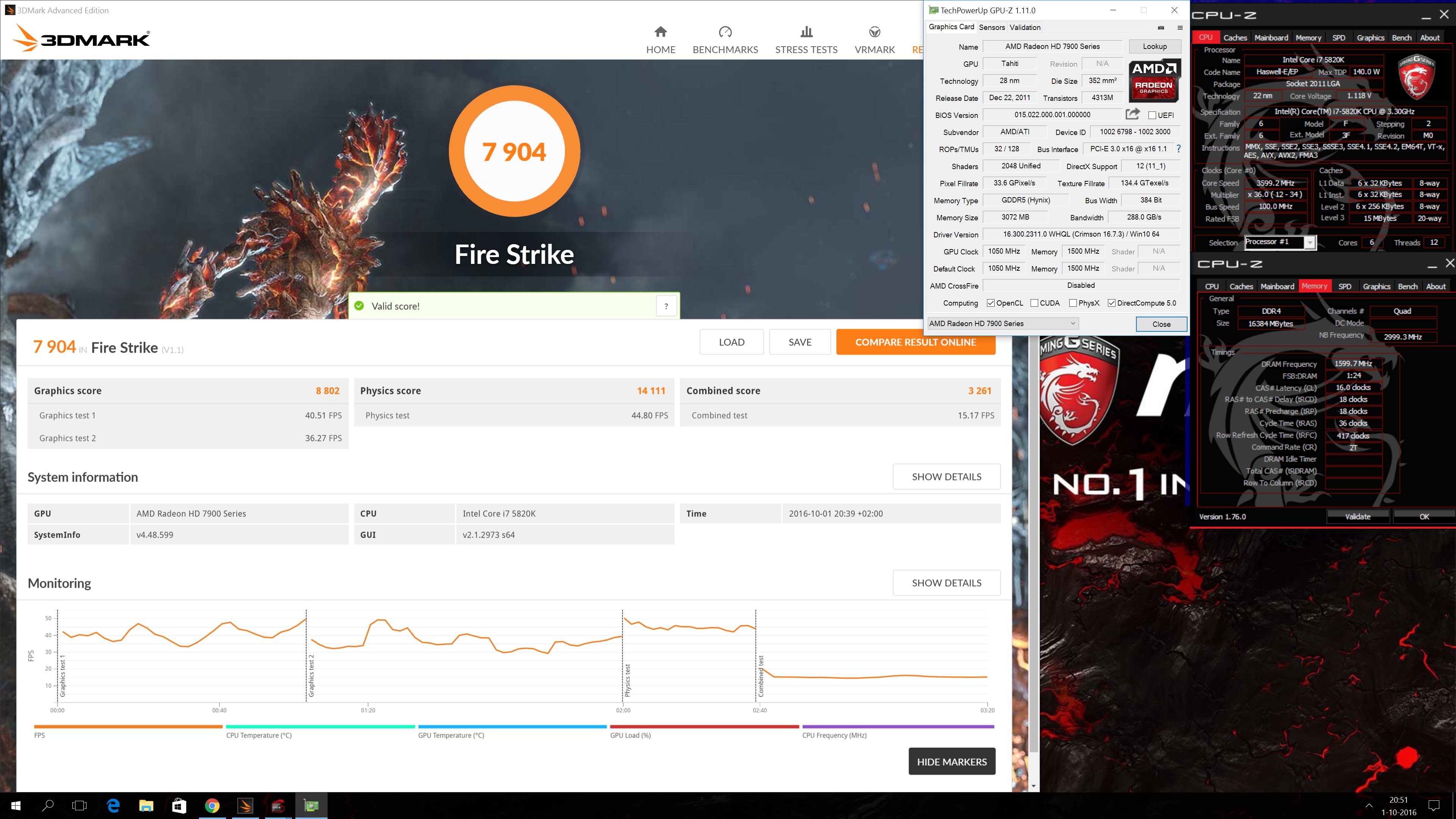
Task: Switch to 3DMark taskbar icon
Action: tap(245, 805)
